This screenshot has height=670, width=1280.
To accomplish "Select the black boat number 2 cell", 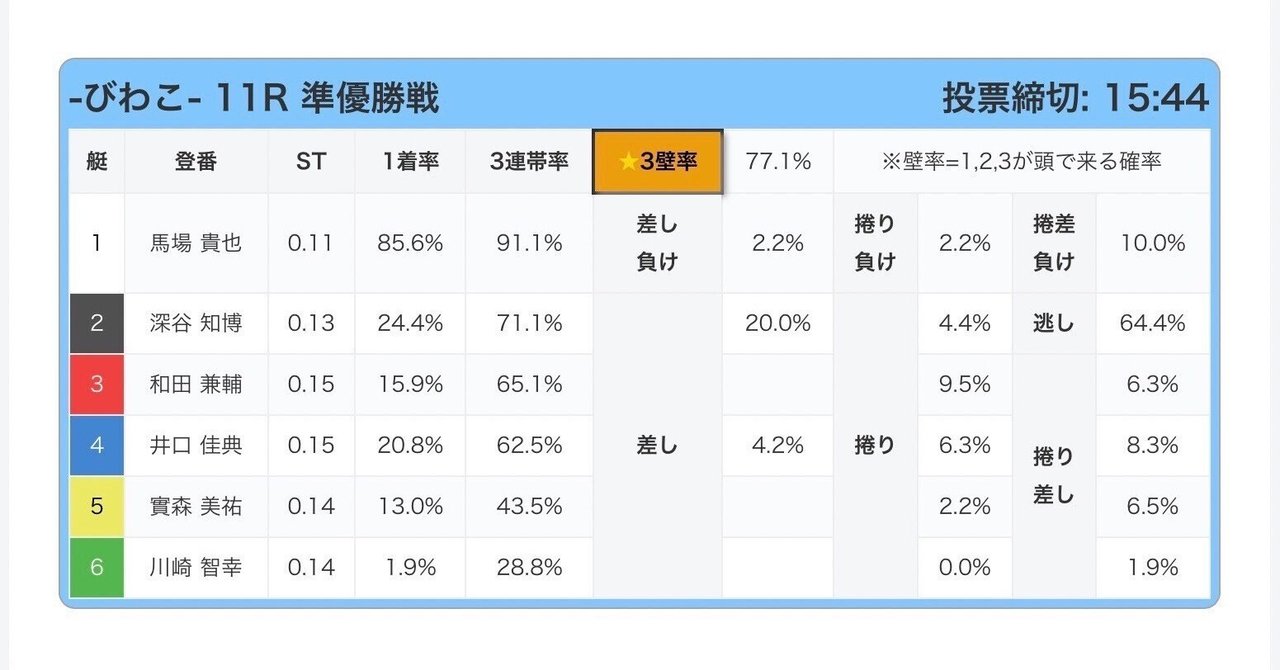I will 97,323.
